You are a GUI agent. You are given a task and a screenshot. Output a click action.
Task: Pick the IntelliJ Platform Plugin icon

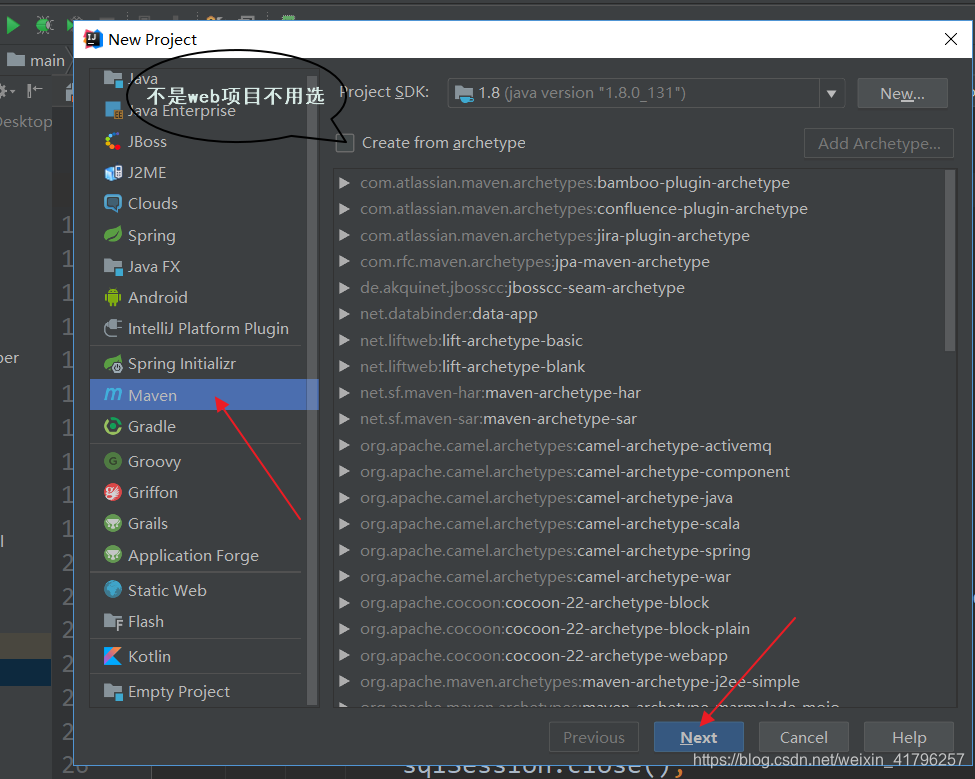(x=113, y=328)
